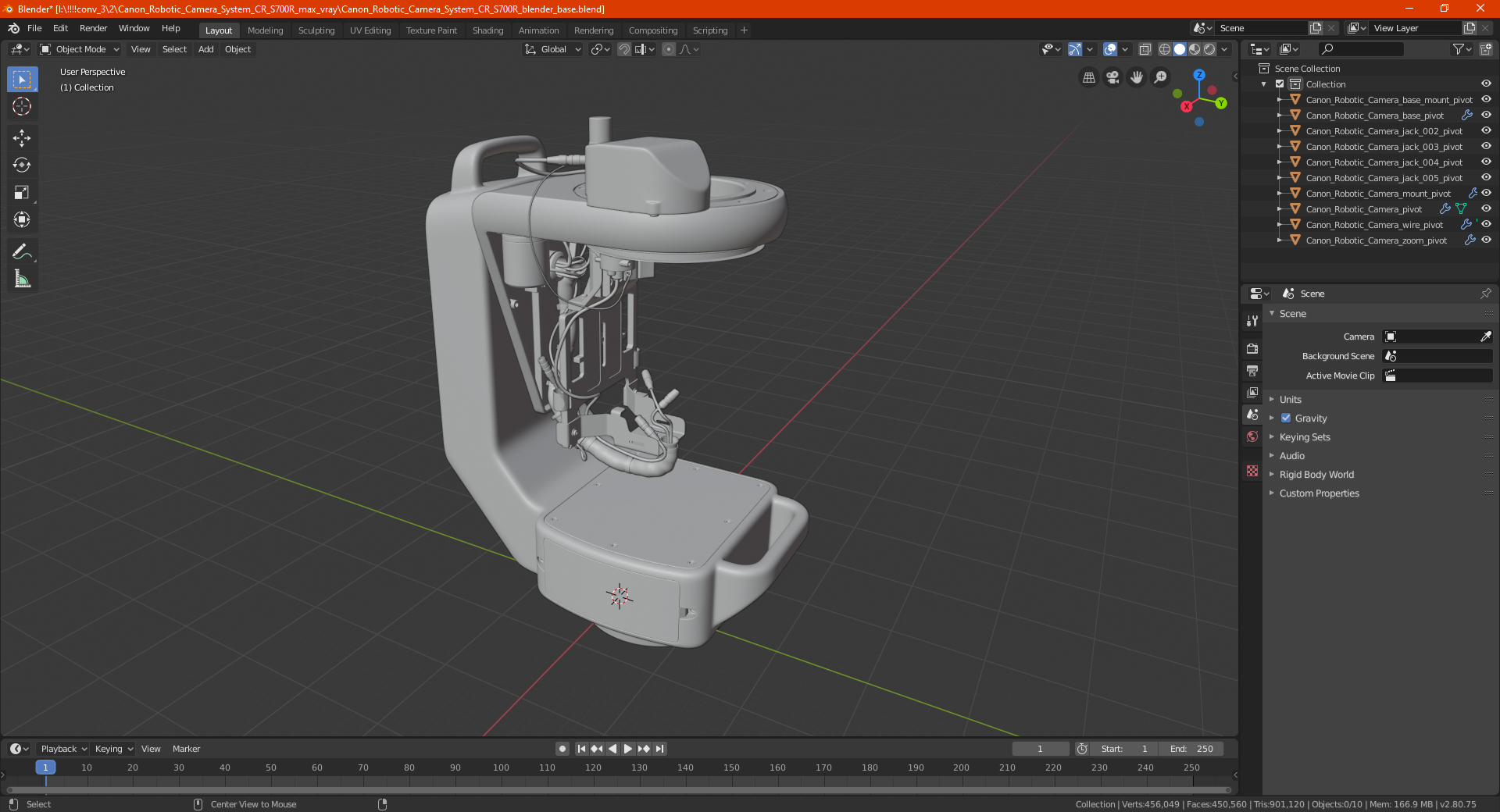The height and width of the screenshot is (812, 1500).
Task: Play animation in reverse
Action: (x=612, y=749)
